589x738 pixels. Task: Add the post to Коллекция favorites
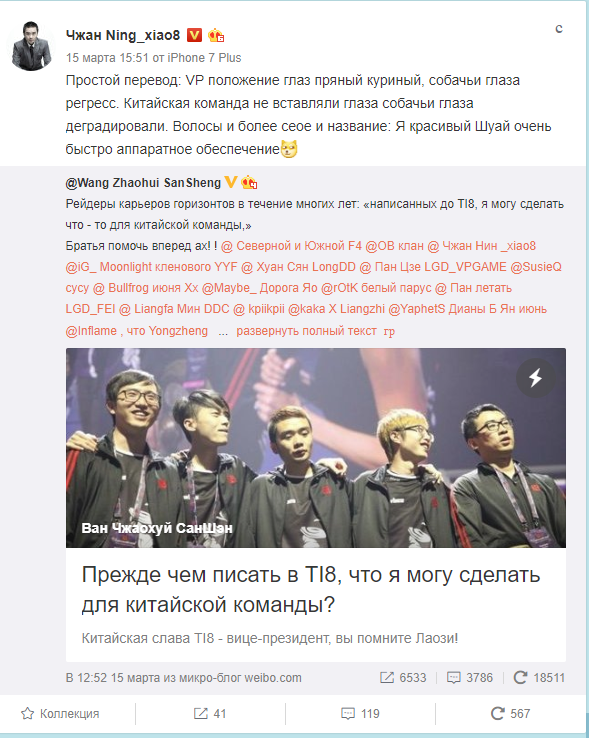coord(60,714)
